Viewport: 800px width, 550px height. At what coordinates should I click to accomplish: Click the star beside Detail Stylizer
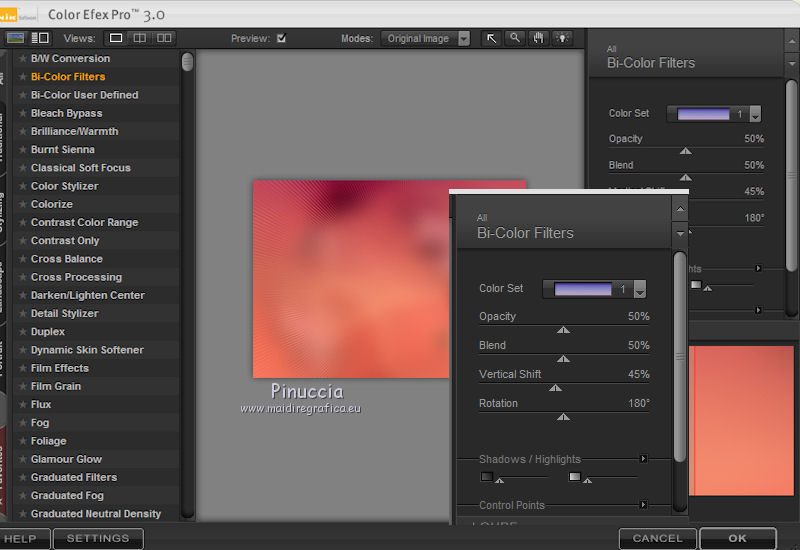pyautogui.click(x=22, y=313)
